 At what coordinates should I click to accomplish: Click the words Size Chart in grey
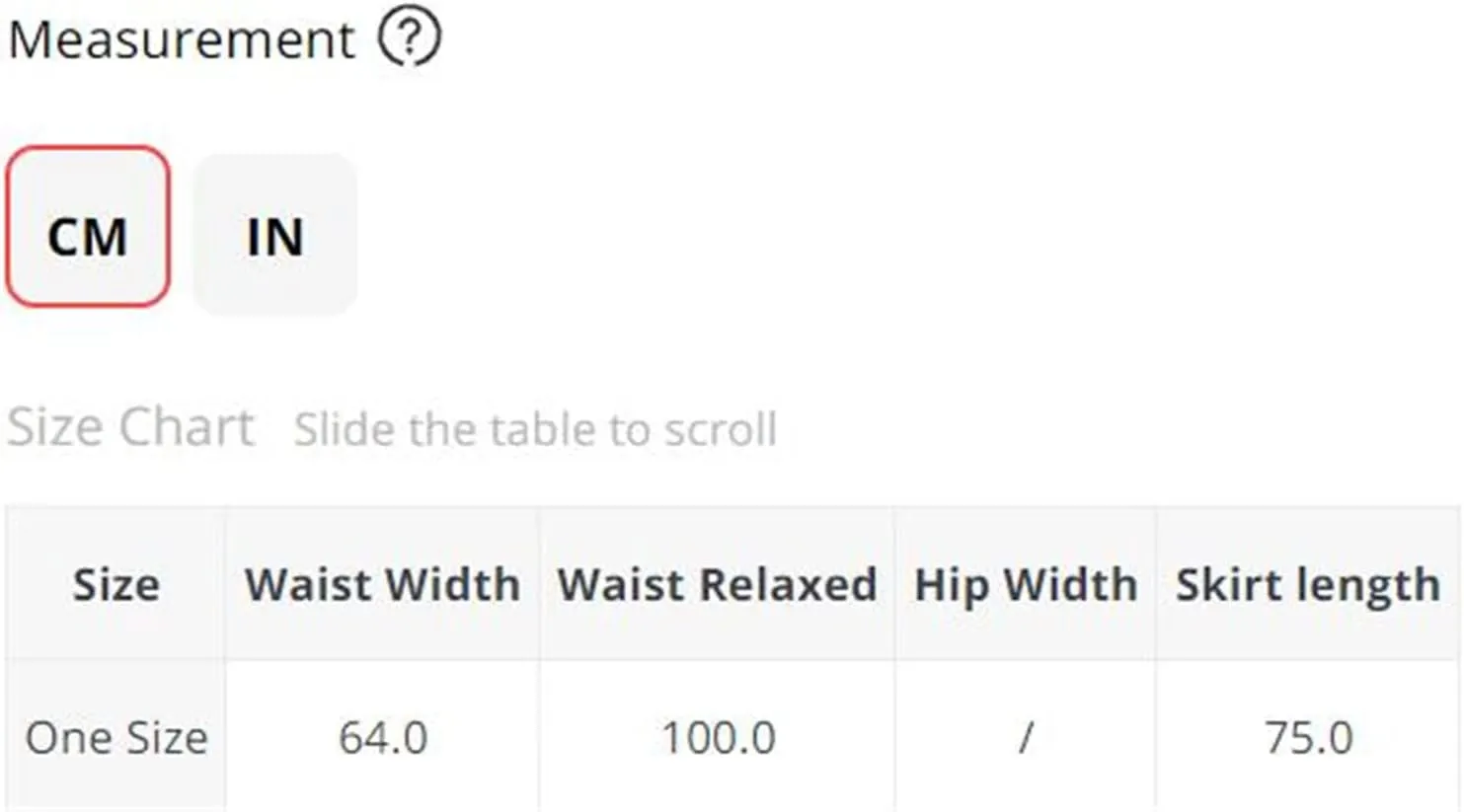[x=131, y=427]
